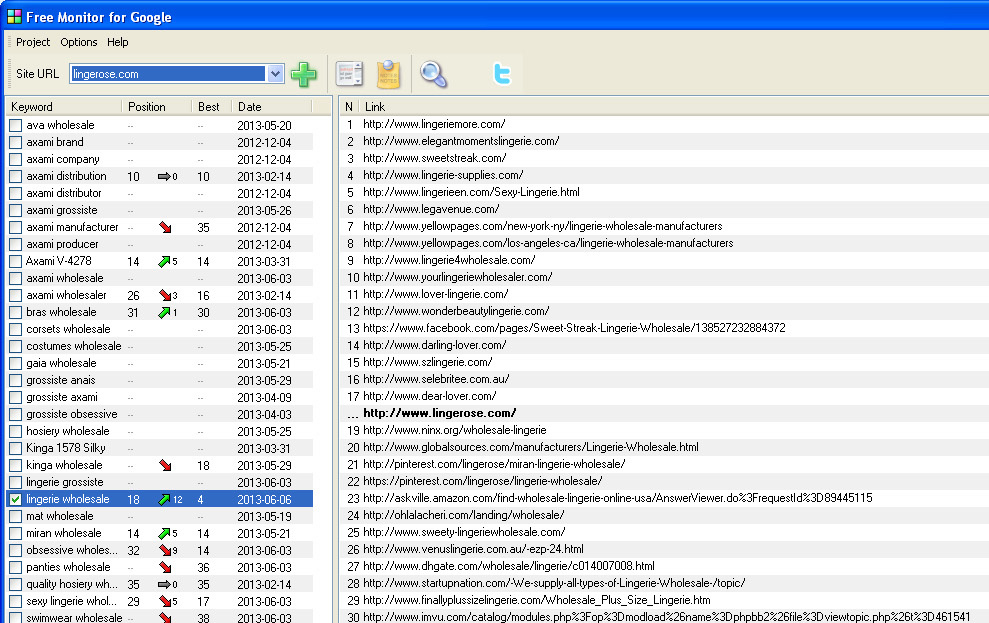Click the red down arrow for swimwear wholesale
This screenshot has width=989, height=623.
pyautogui.click(x=165, y=618)
